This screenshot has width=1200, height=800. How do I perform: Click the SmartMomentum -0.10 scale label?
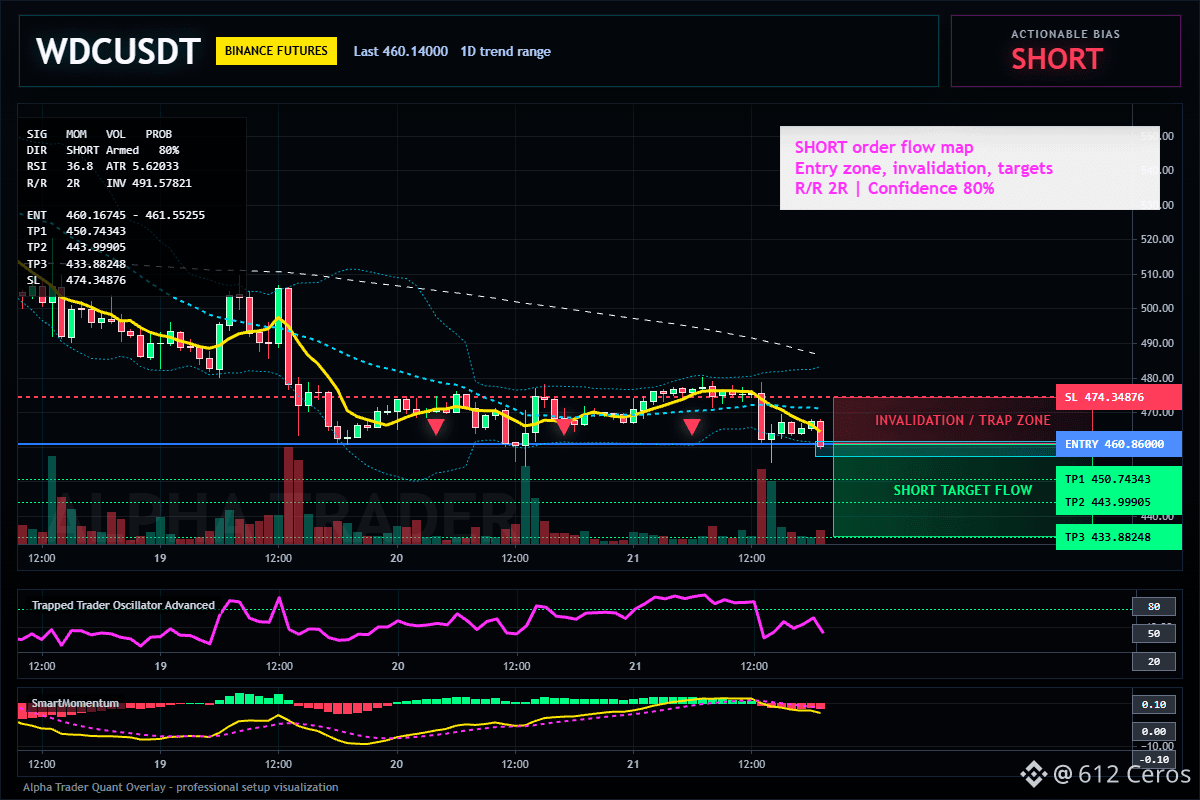[x=1153, y=759]
